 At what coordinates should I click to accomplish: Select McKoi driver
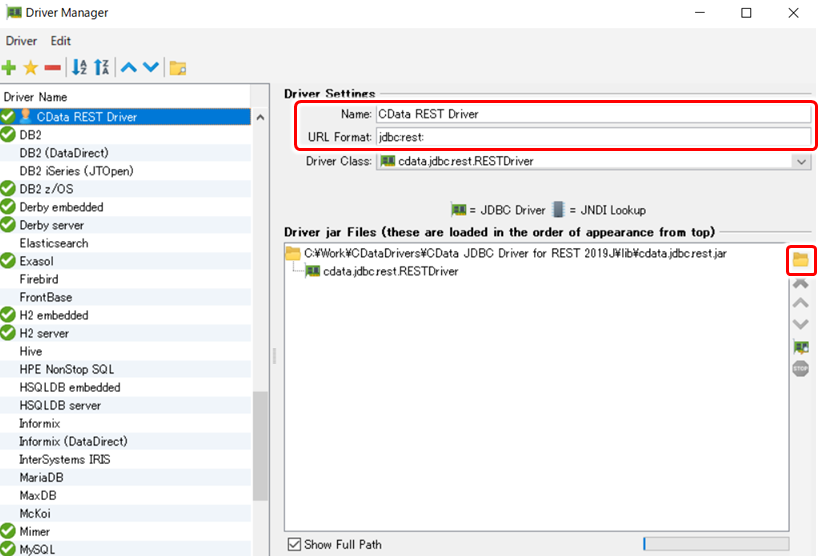pos(125,513)
